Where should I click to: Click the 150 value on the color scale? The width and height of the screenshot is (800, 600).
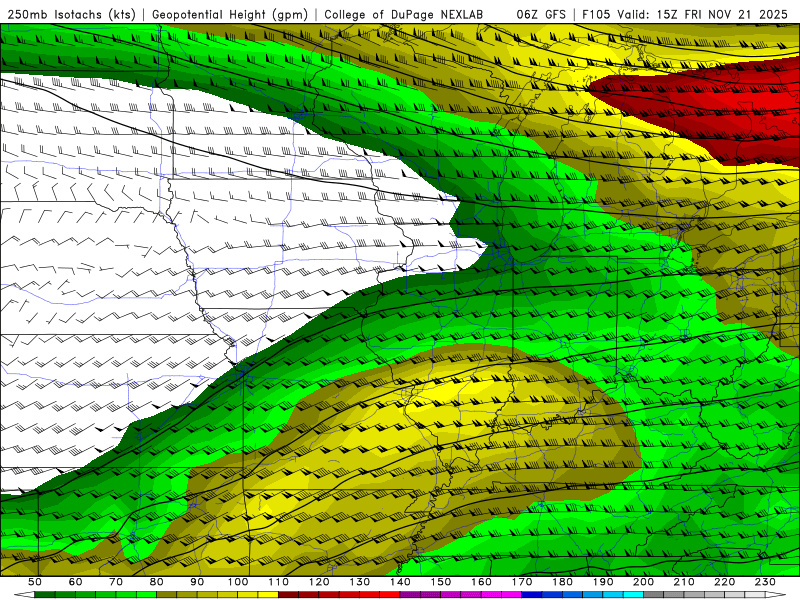click(441, 582)
